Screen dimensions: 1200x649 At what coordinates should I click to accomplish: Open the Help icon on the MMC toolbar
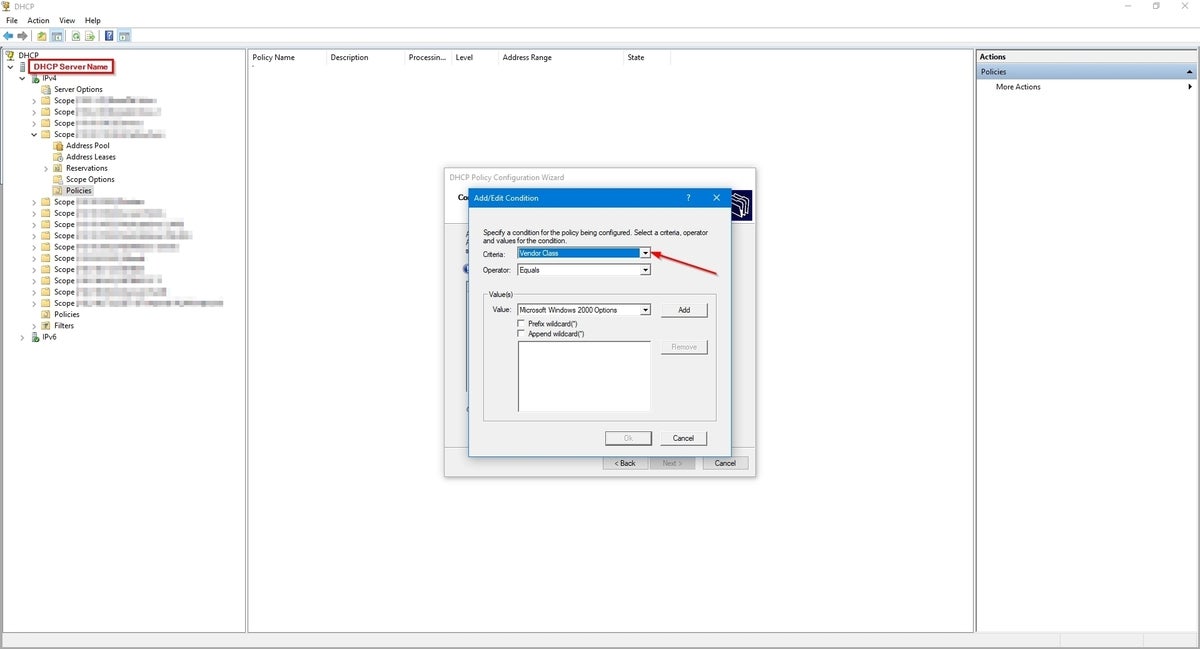108,36
